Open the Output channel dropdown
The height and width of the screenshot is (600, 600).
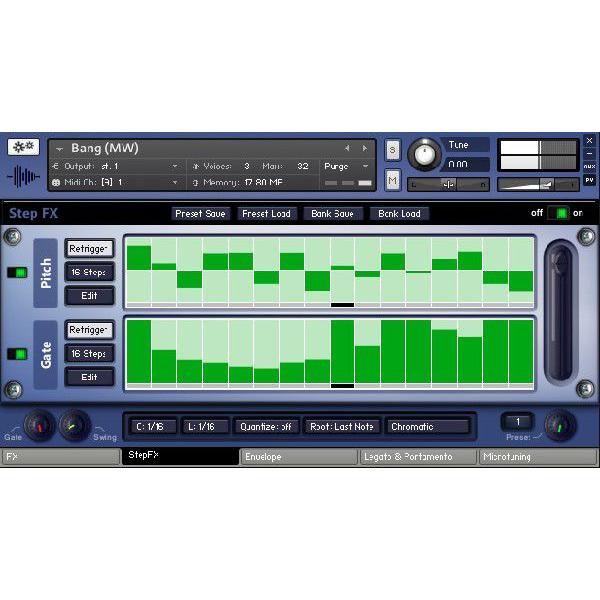tap(174, 166)
